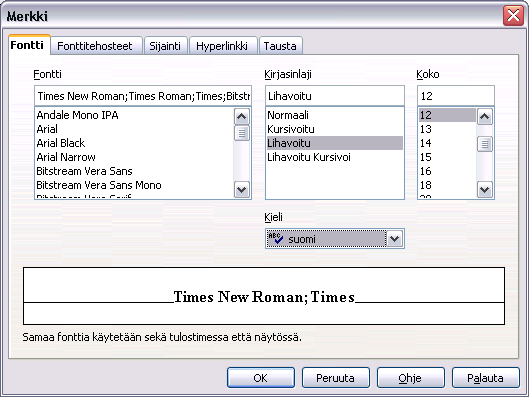Click the font list scrollbar thumb

point(242,133)
